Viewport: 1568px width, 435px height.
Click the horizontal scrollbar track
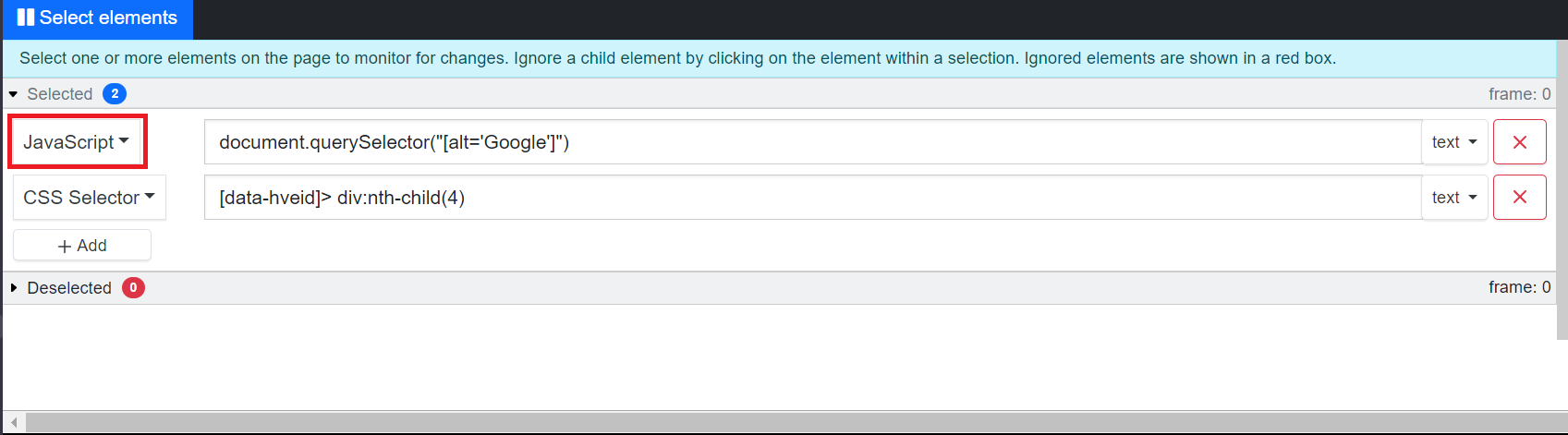point(785,422)
